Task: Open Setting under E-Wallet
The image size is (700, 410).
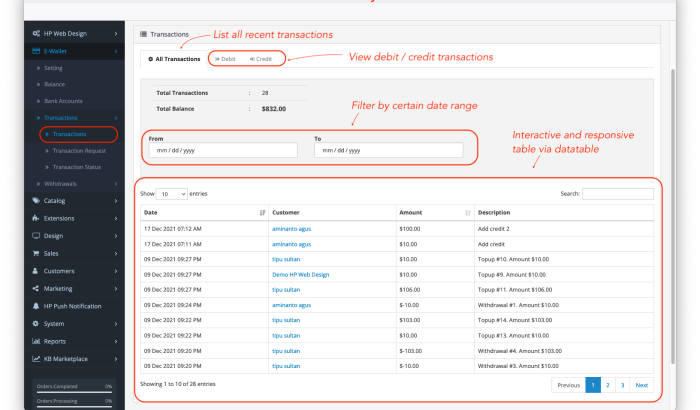Action: point(53,68)
